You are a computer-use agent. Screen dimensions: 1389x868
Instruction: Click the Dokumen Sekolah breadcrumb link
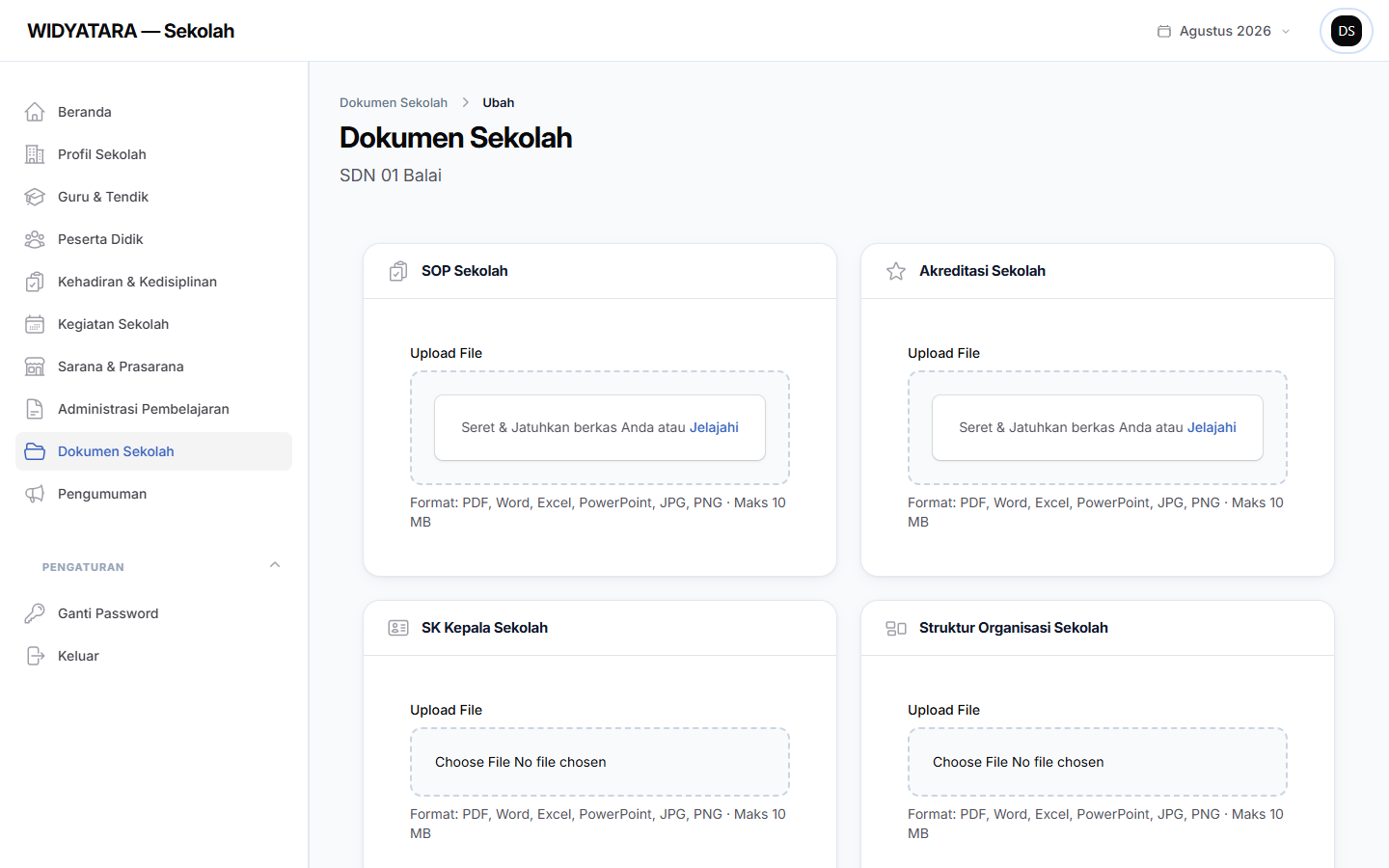point(394,102)
